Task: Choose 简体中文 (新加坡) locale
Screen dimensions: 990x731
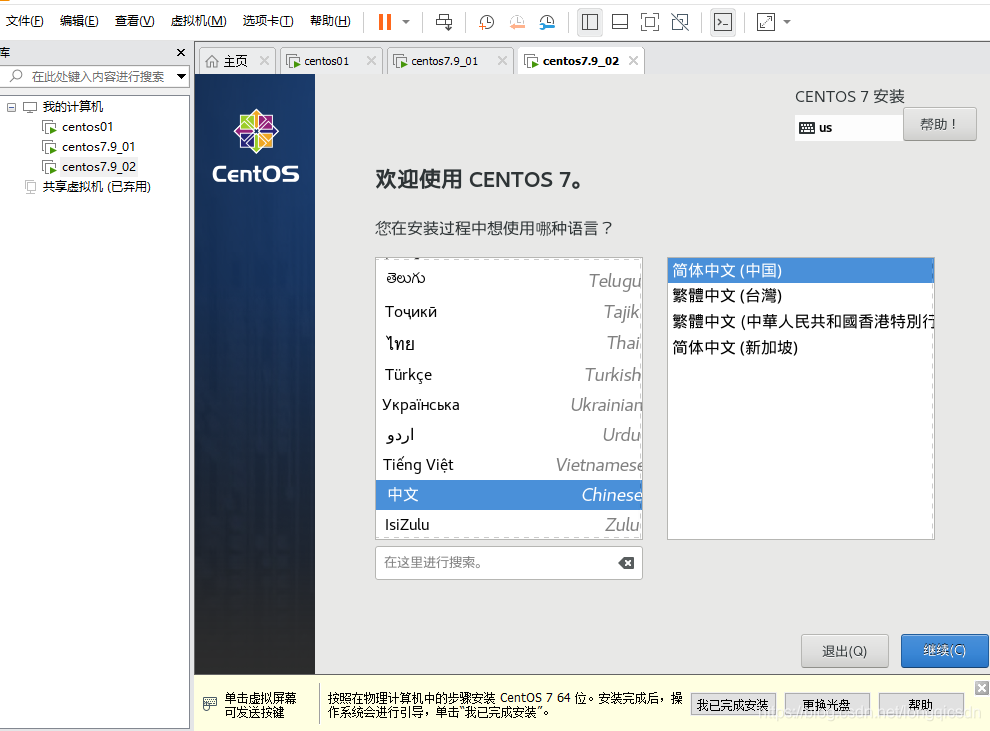Action: tap(801, 348)
